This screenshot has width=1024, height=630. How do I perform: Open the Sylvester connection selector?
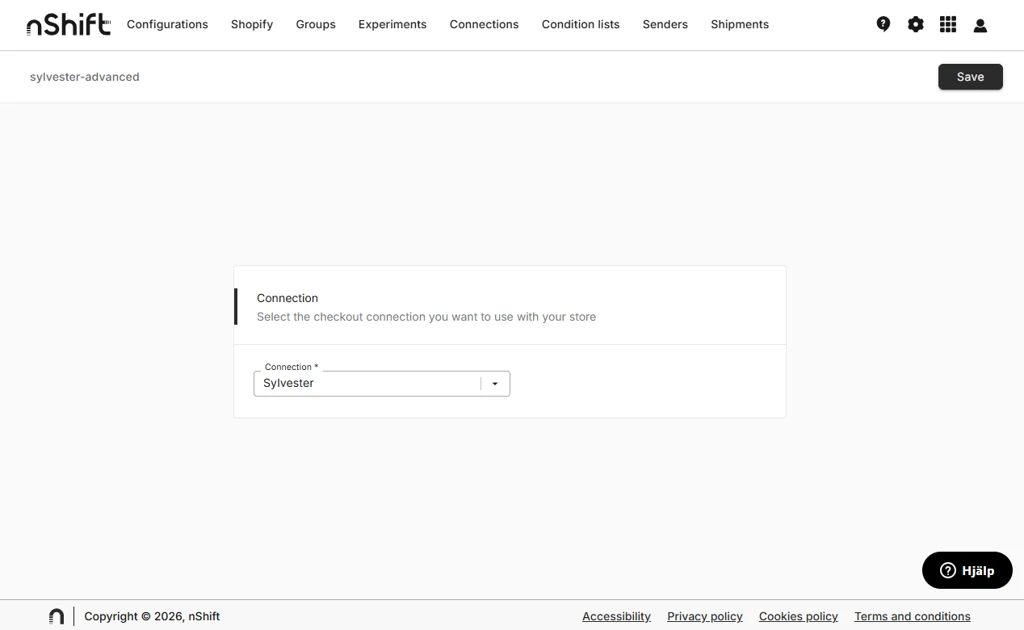(380, 383)
